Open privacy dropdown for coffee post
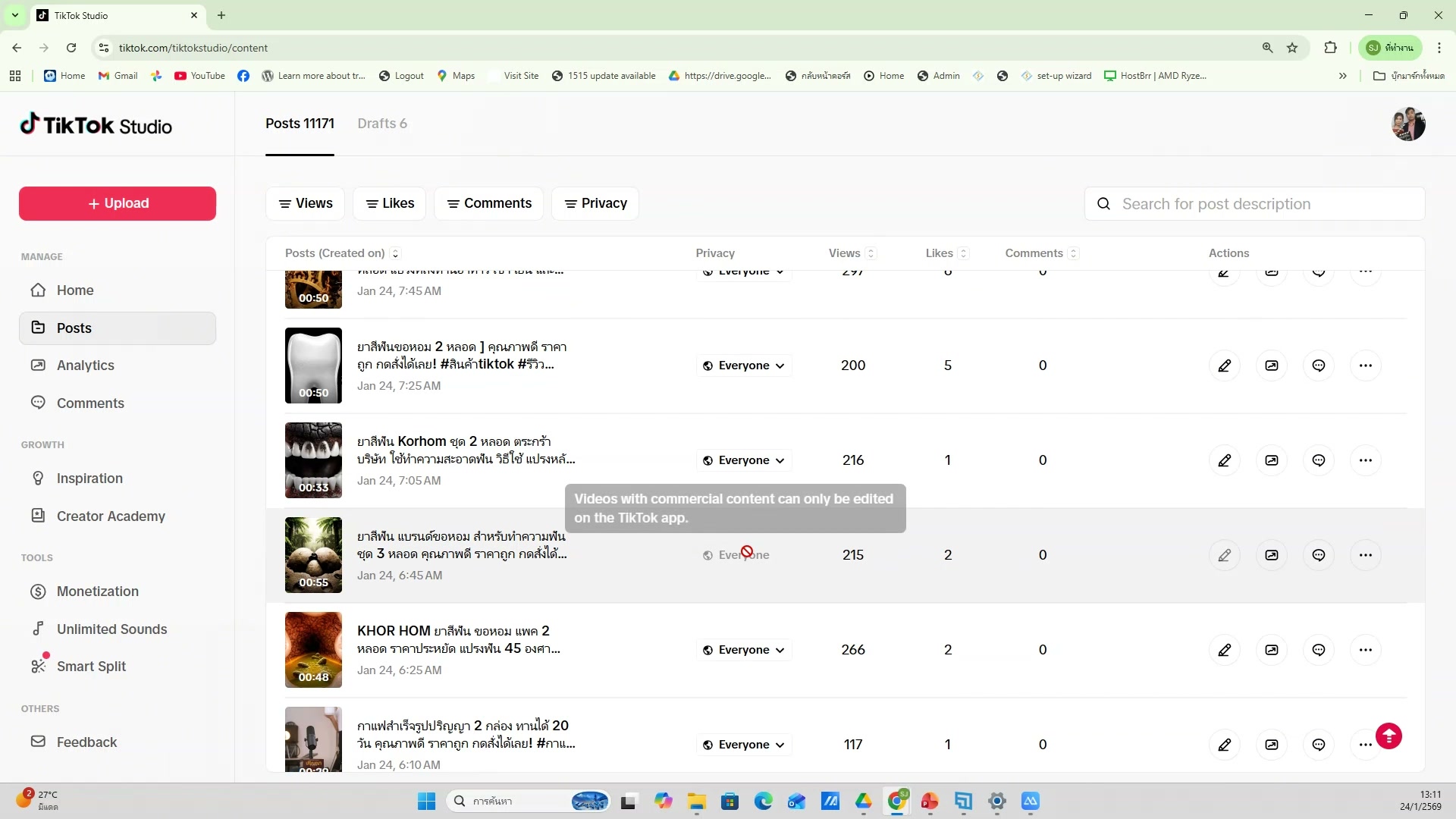Image resolution: width=1456 pixels, height=819 pixels. [x=744, y=745]
